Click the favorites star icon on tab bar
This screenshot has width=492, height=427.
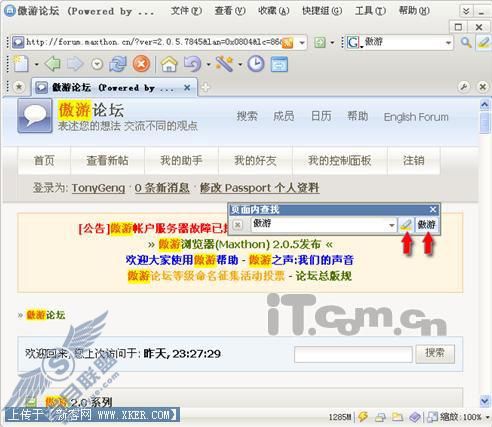(19, 87)
